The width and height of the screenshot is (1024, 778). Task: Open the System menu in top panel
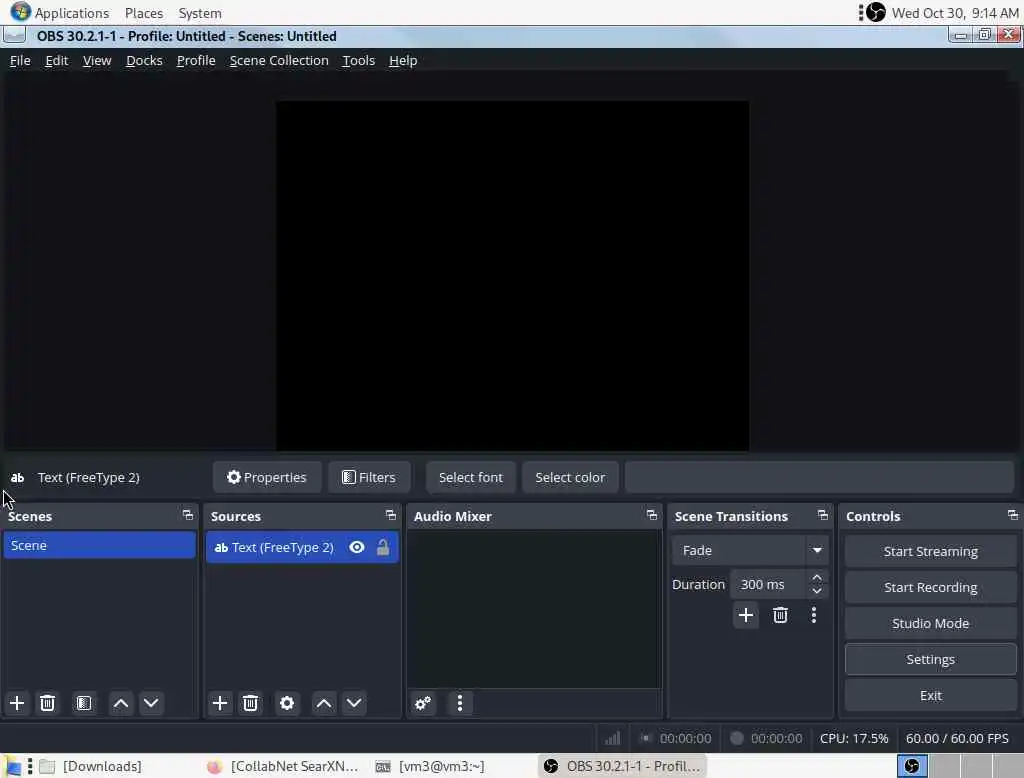tap(200, 12)
